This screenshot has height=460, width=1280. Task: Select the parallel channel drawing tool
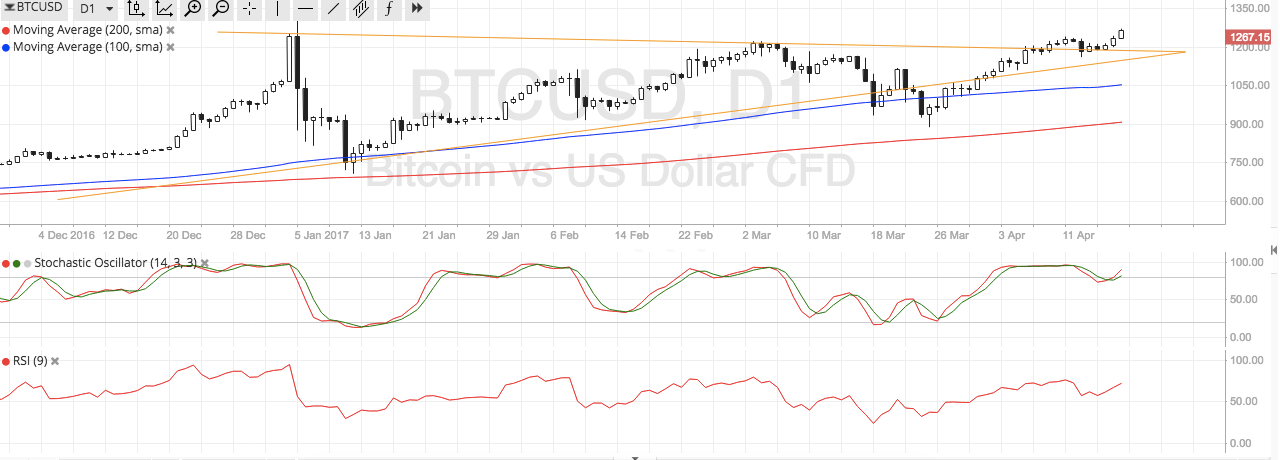(x=361, y=8)
